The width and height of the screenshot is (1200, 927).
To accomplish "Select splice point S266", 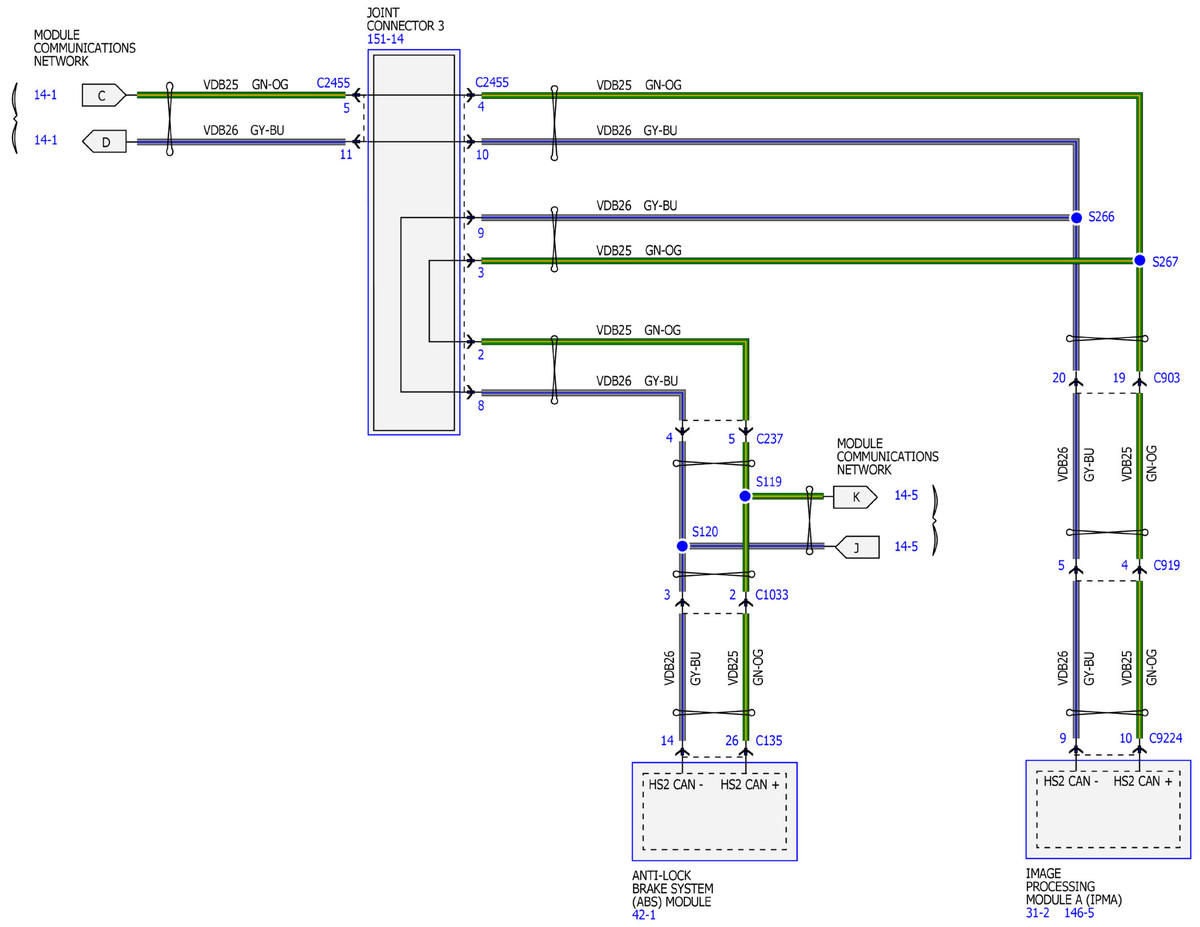I will coord(1076,217).
